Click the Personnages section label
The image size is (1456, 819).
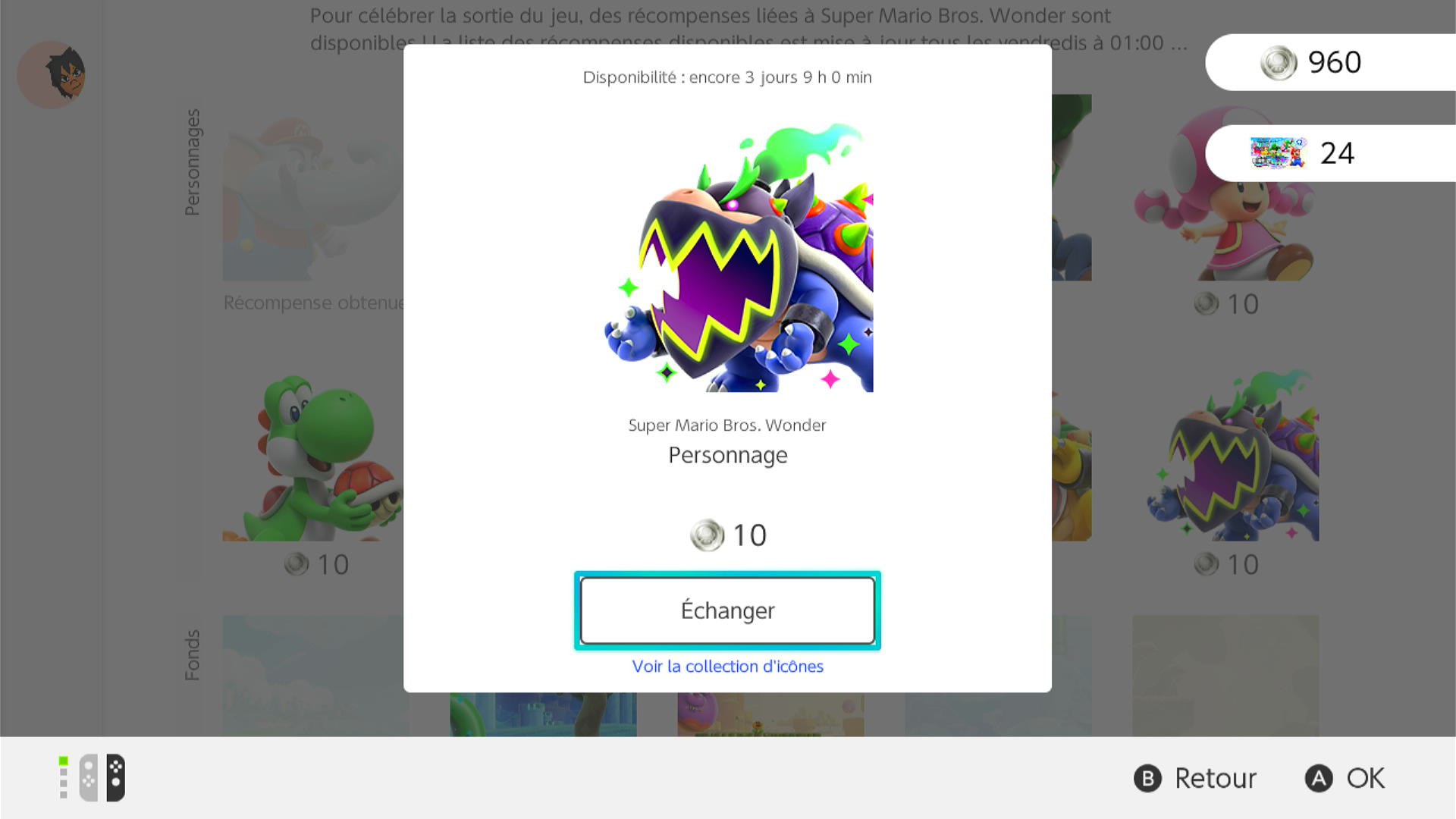(193, 162)
